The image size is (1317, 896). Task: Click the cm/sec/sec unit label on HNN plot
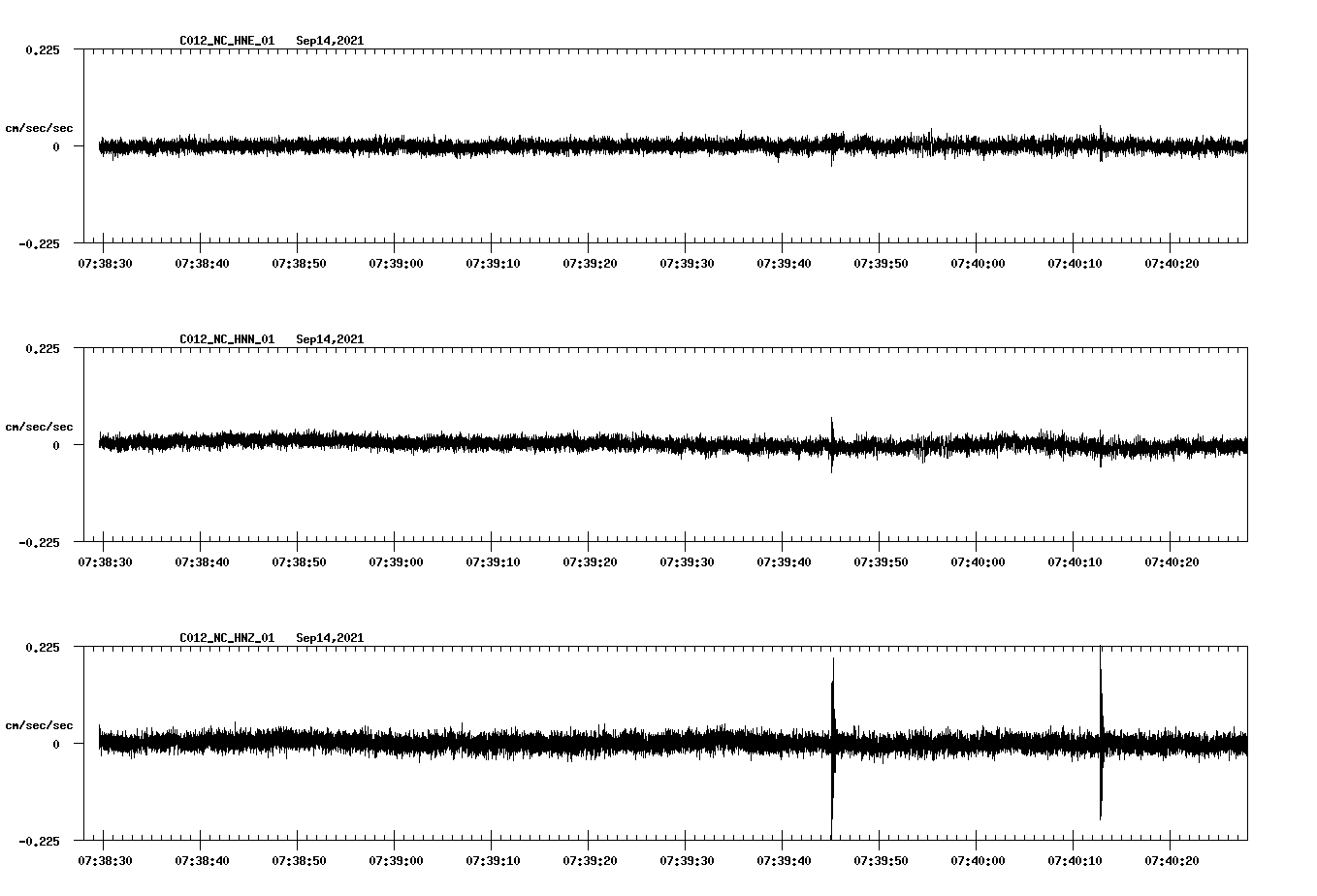click(x=39, y=427)
